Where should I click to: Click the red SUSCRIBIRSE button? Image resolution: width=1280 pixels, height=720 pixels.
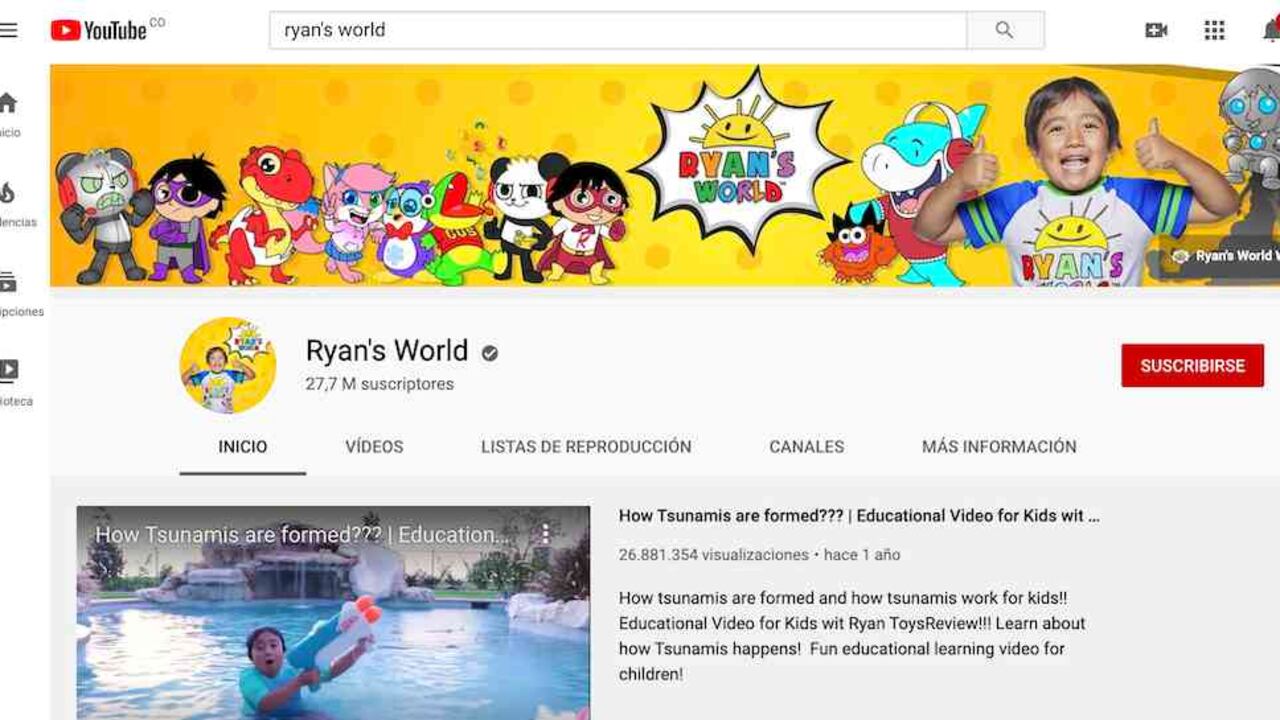click(x=1192, y=366)
